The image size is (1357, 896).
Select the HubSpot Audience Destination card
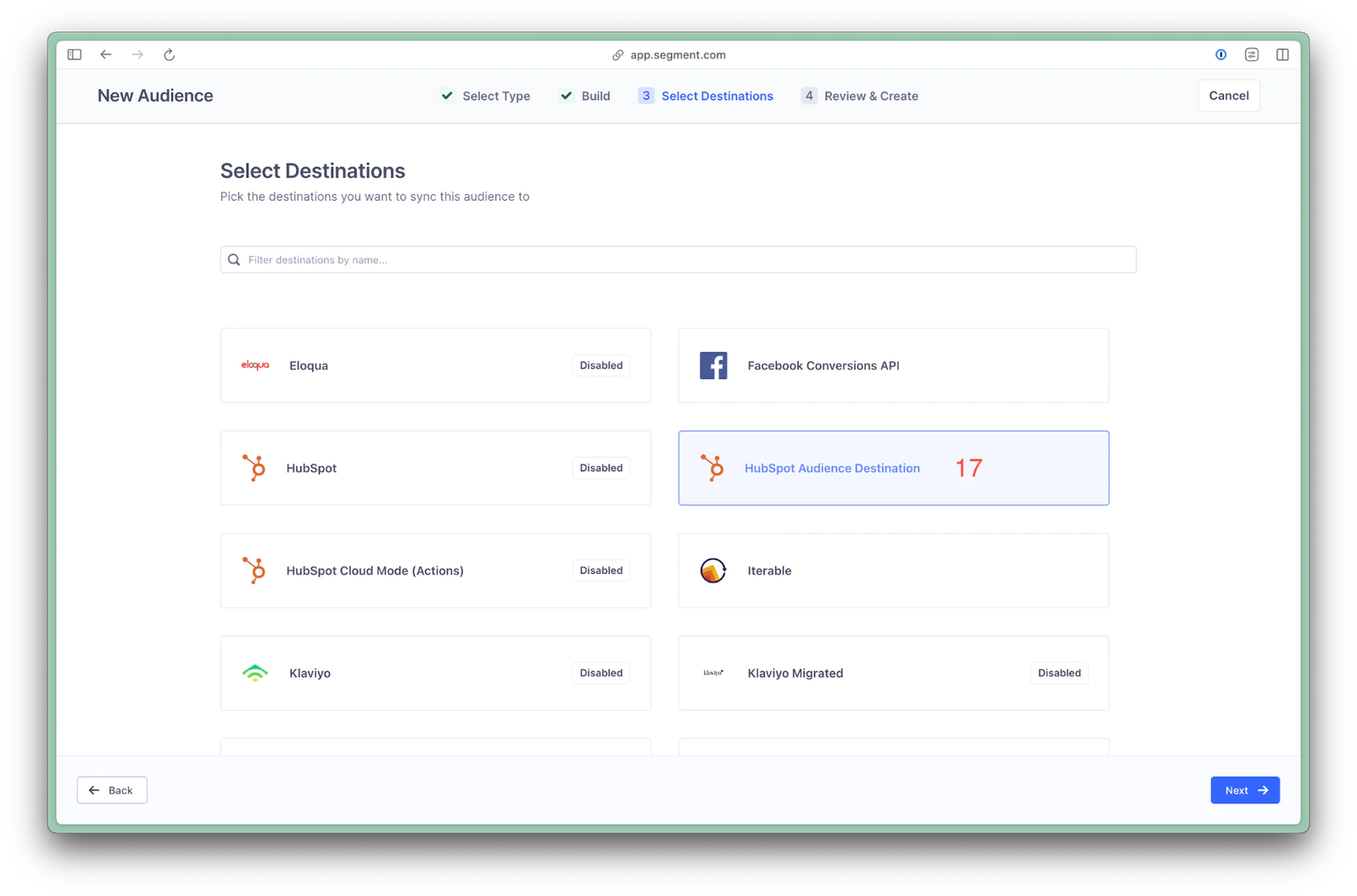(x=892, y=468)
